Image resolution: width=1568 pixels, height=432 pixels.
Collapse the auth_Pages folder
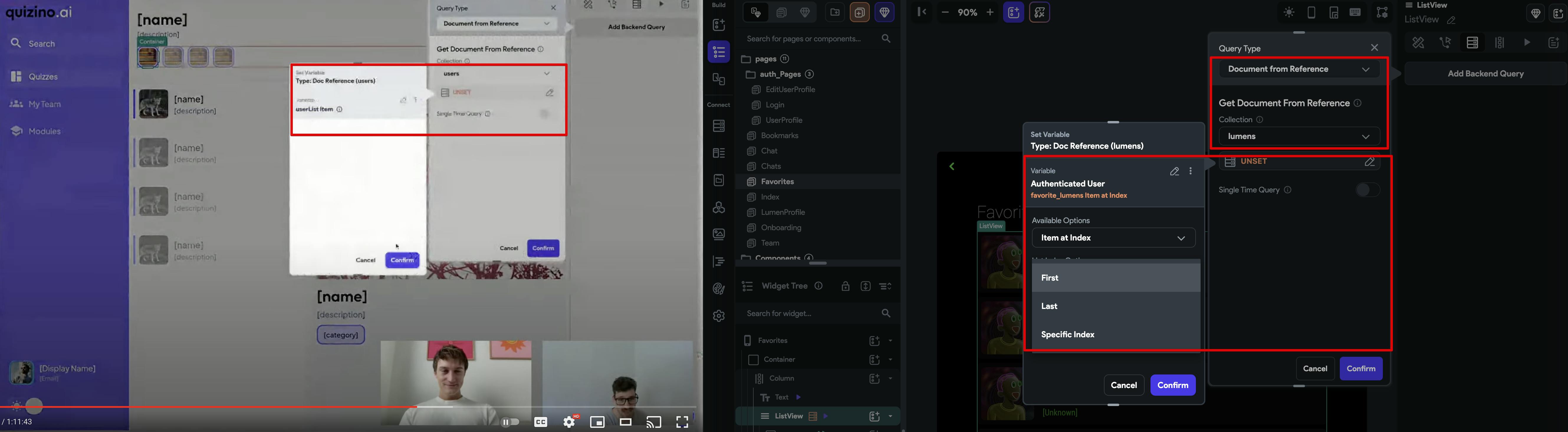(x=750, y=74)
